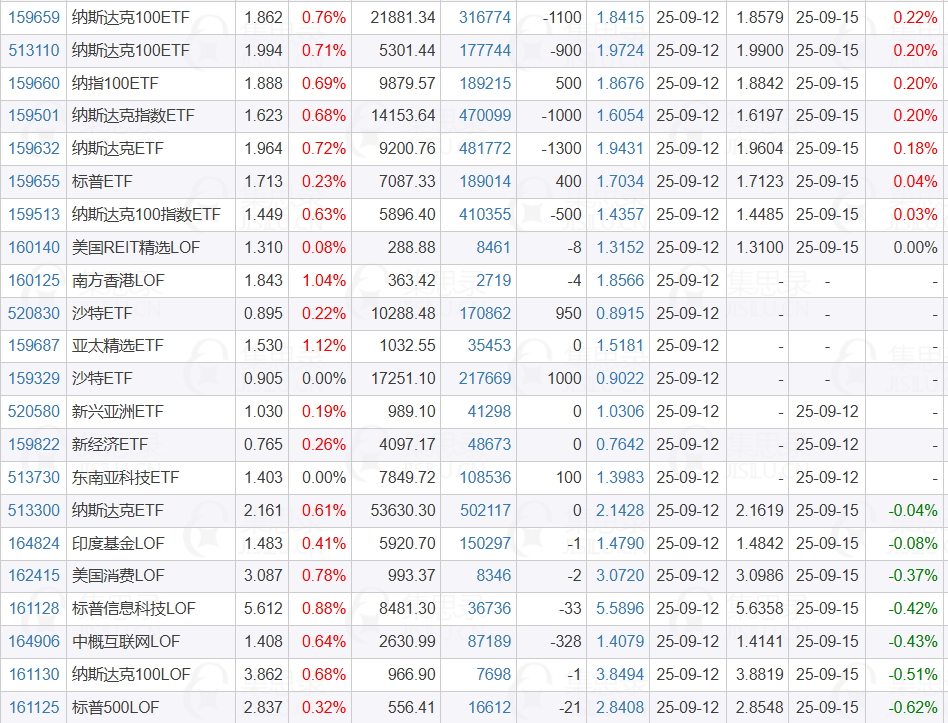Click premium rate 0.22%
948x723 pixels.
point(915,18)
